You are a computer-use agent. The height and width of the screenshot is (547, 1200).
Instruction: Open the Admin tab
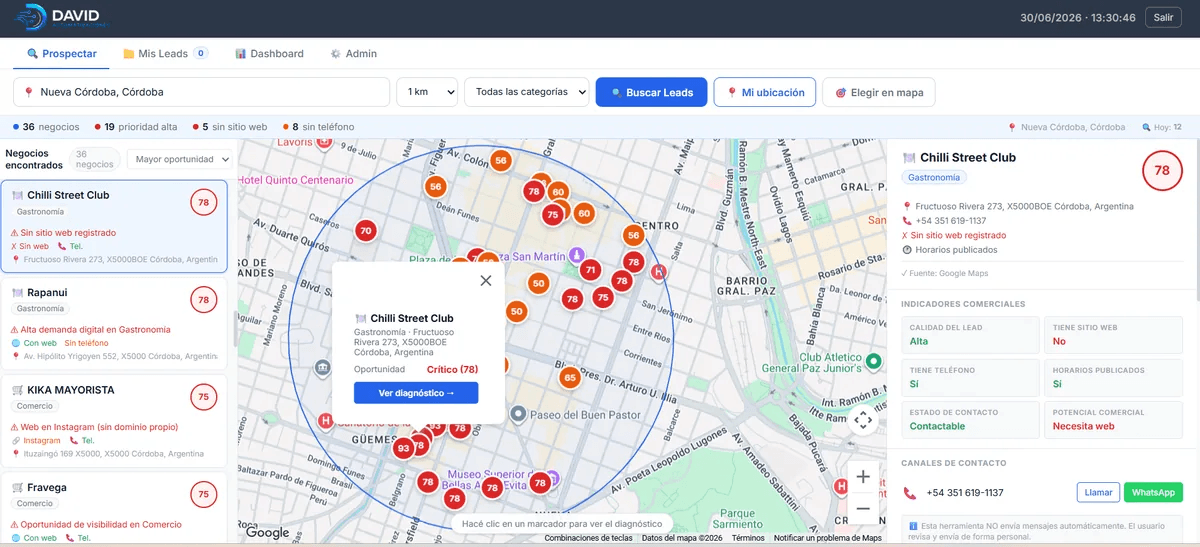tap(354, 53)
